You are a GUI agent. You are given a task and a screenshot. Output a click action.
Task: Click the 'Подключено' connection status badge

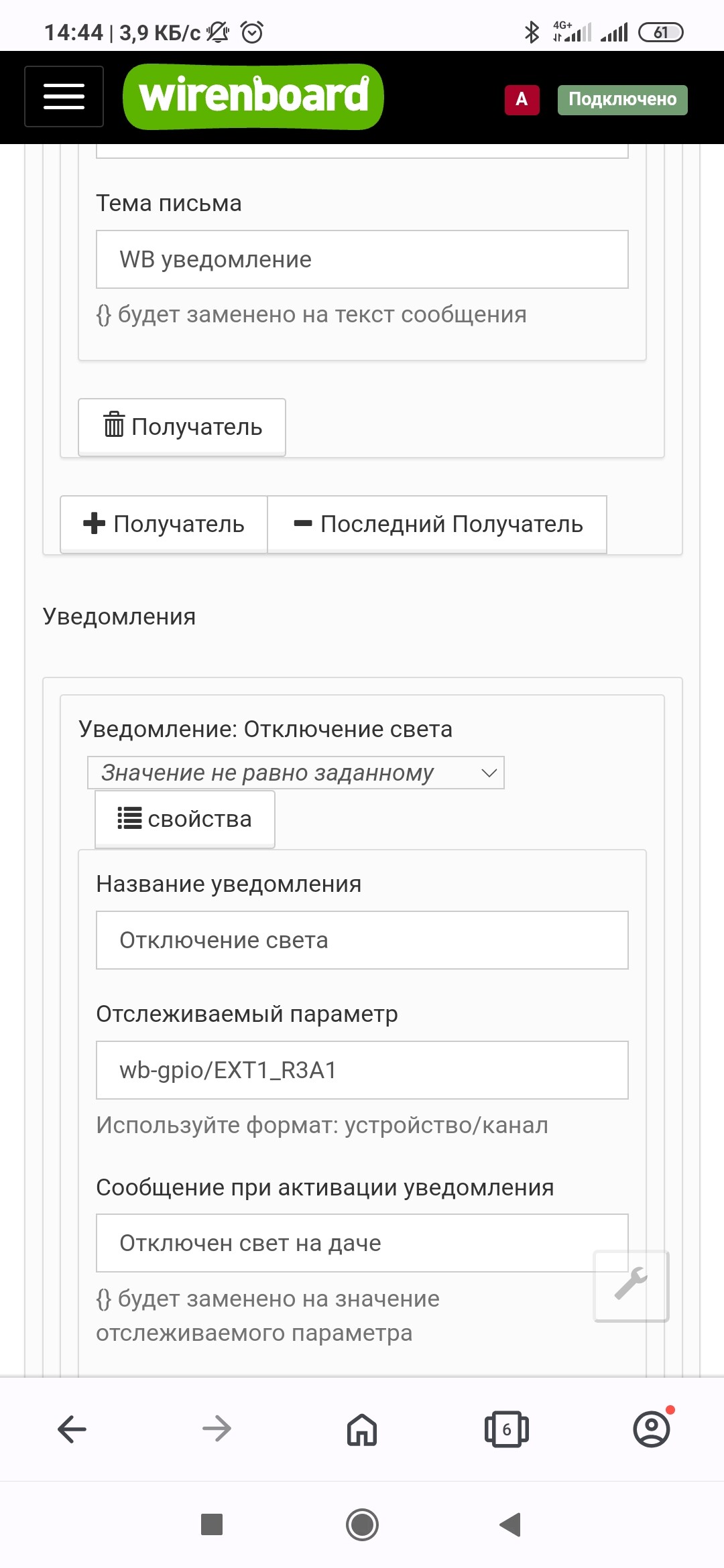[x=623, y=100]
